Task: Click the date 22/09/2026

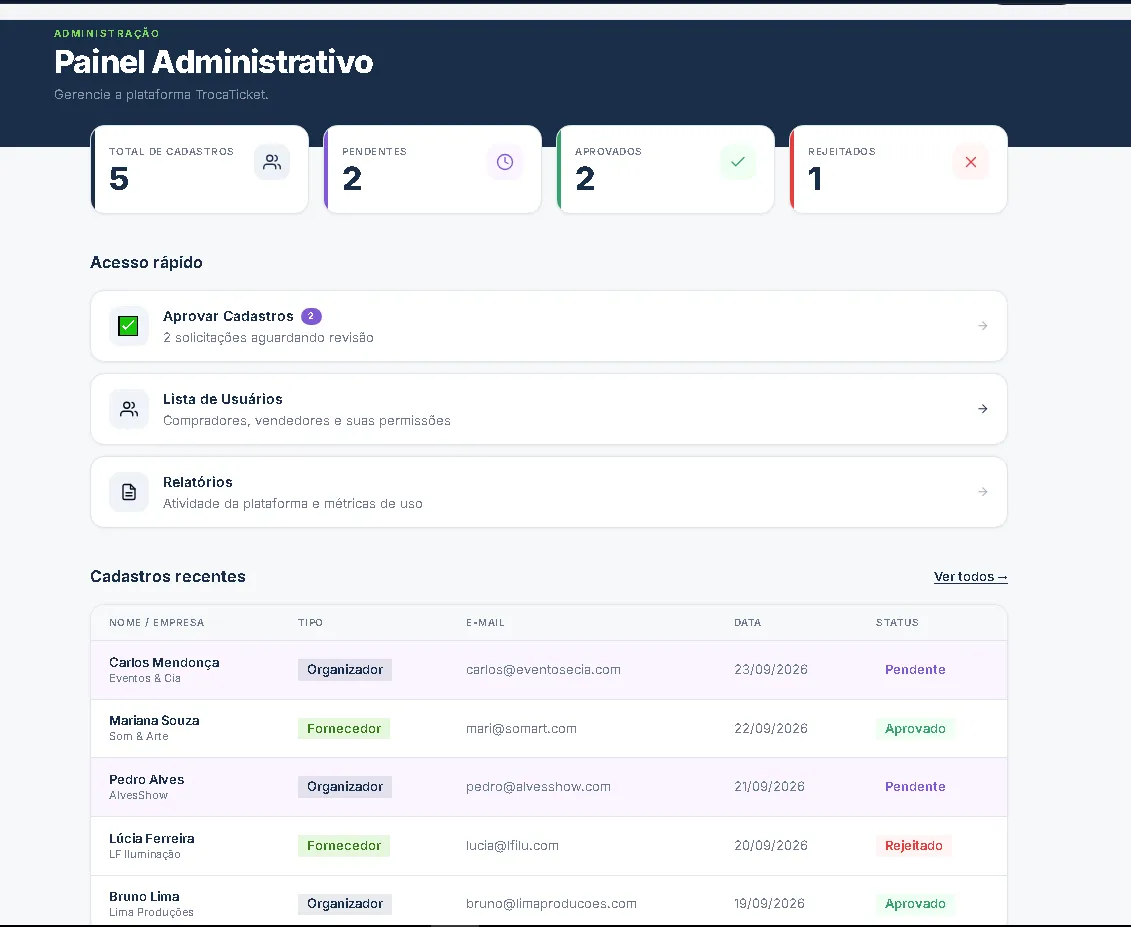Action: tap(770, 729)
